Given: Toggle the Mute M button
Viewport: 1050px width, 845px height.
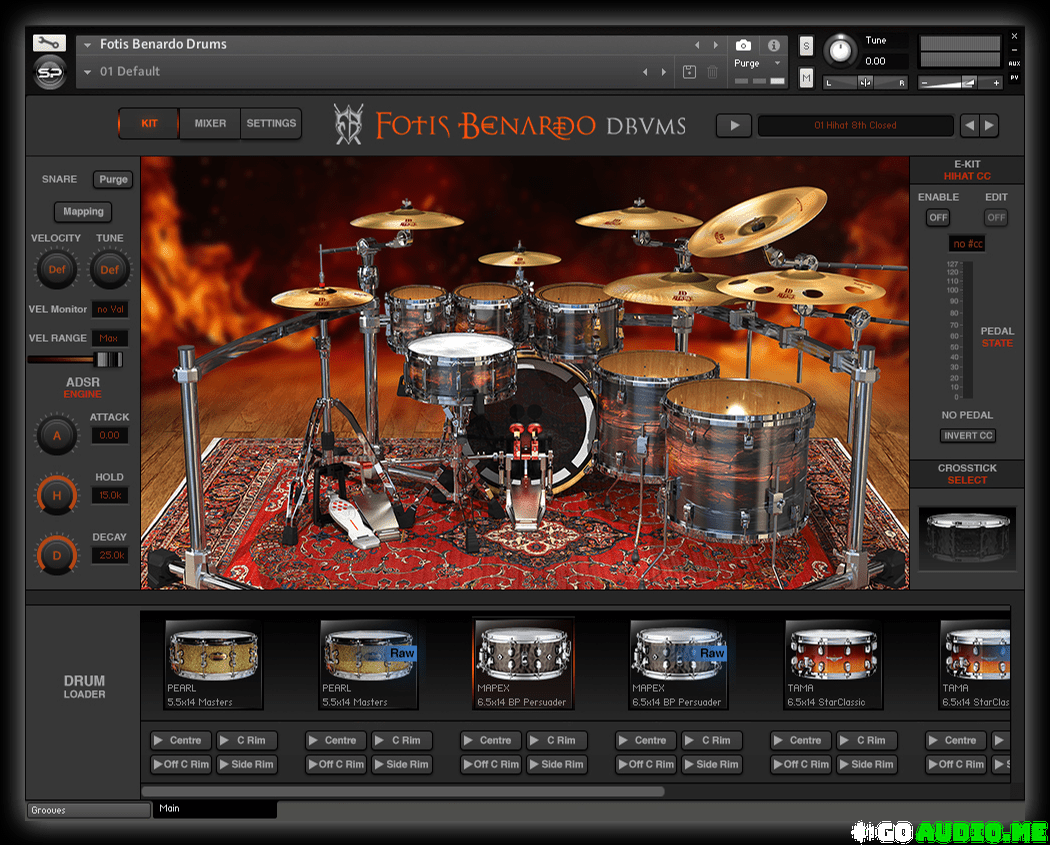Looking at the screenshot, I should click(806, 78).
